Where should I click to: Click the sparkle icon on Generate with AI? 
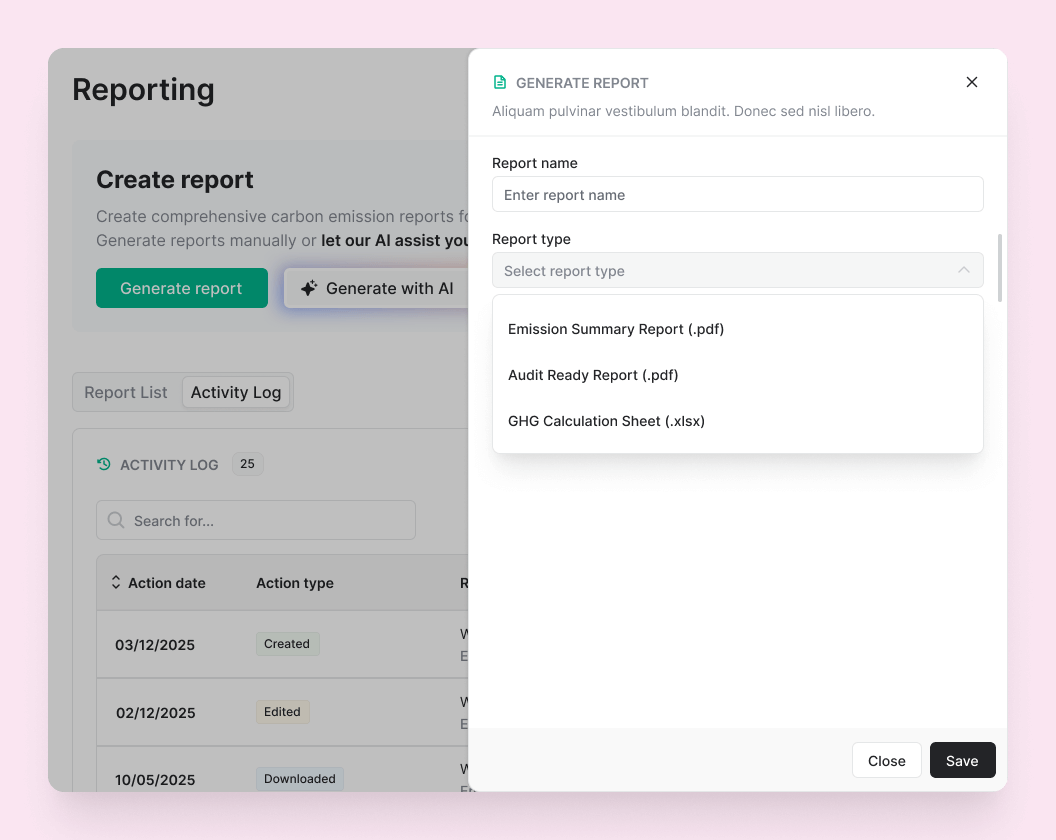pos(309,288)
